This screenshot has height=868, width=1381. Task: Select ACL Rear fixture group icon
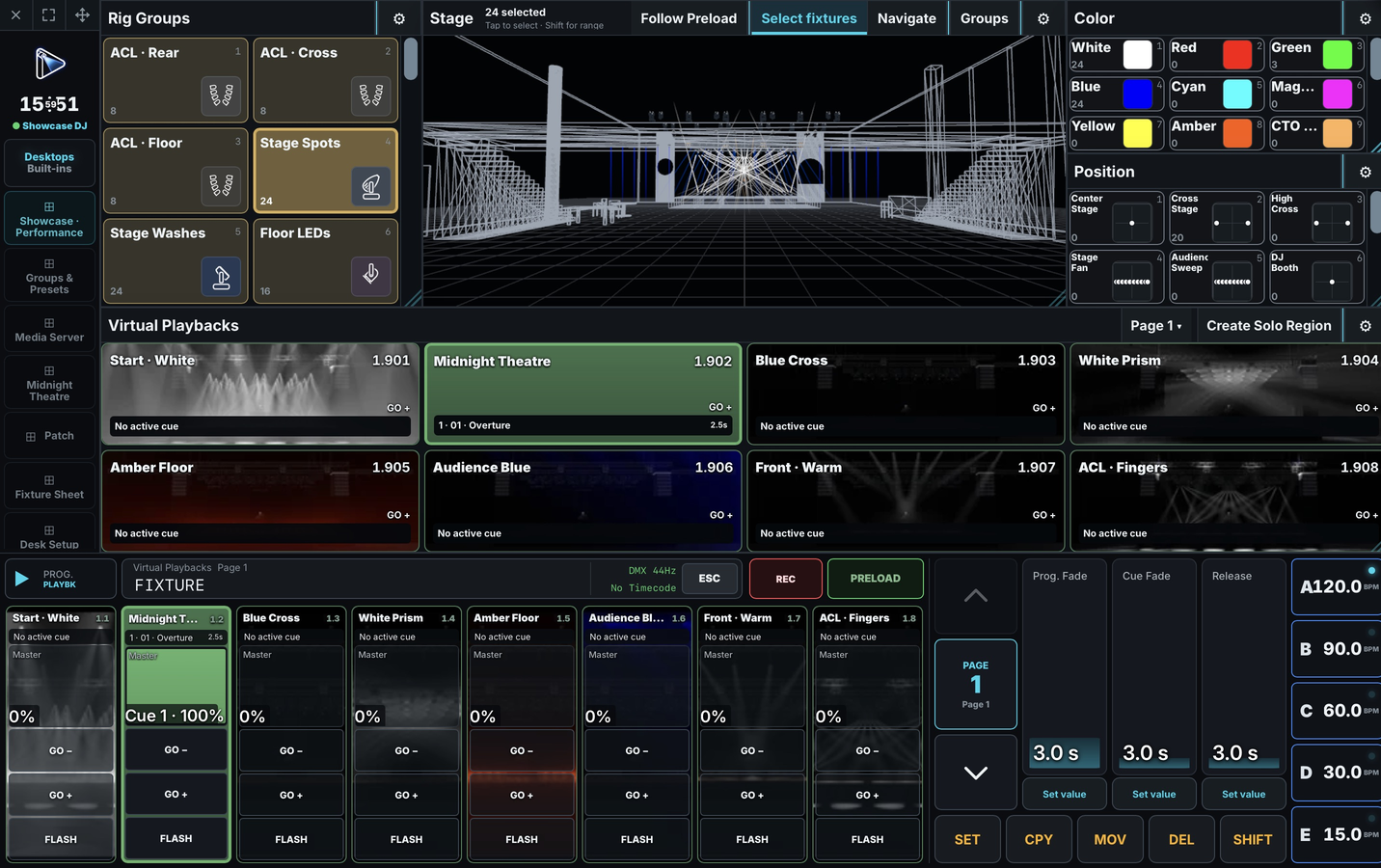tap(222, 95)
